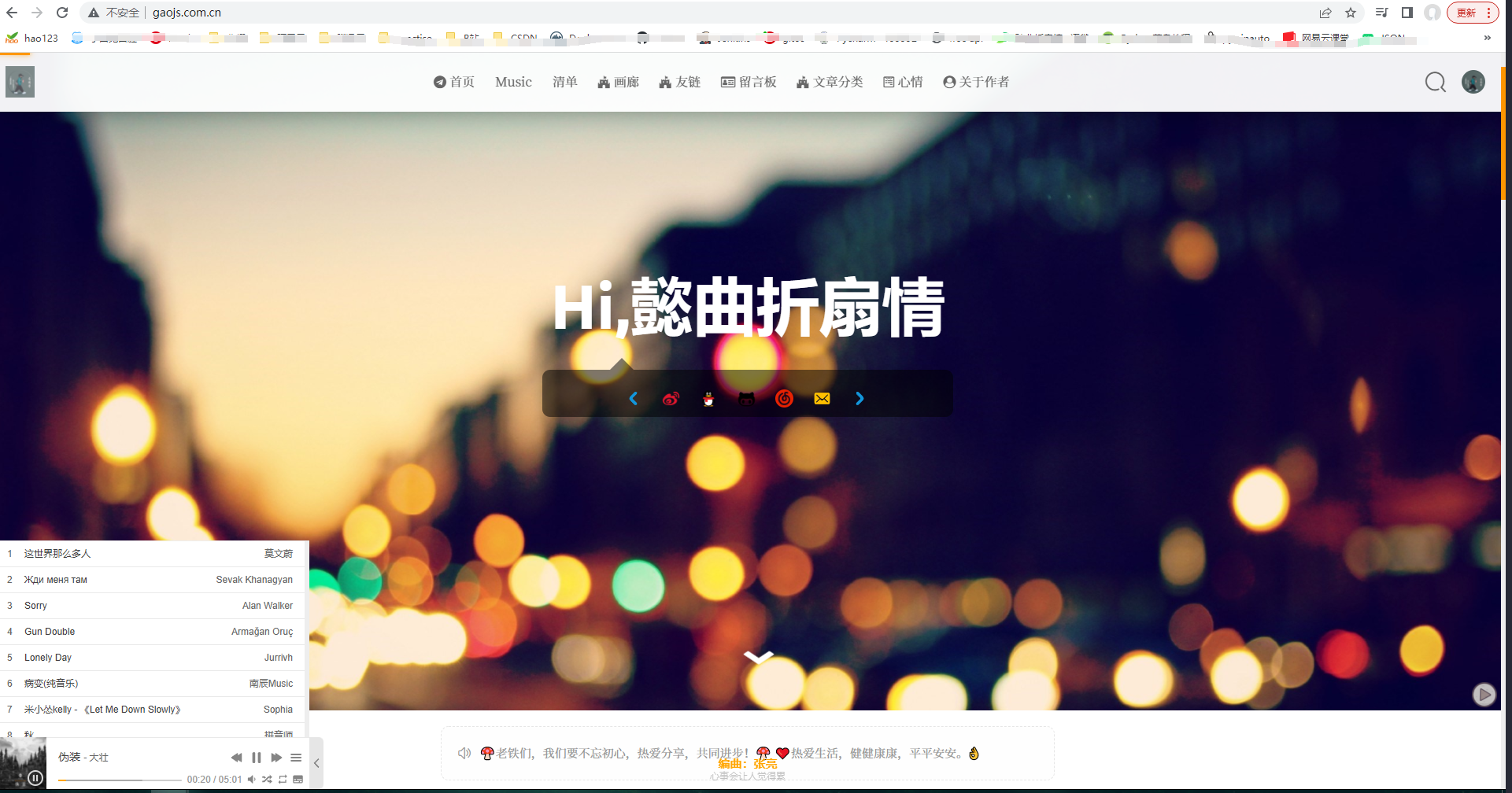Seek using the song progress bar
1512x793 pixels.
pos(118,779)
